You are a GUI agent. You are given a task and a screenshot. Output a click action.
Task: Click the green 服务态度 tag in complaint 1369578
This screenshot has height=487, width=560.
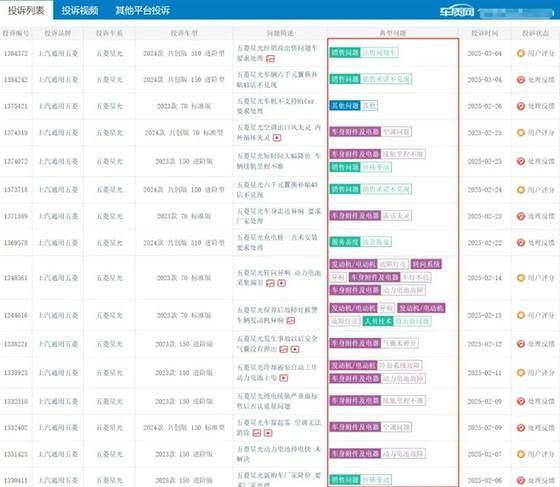coord(345,242)
